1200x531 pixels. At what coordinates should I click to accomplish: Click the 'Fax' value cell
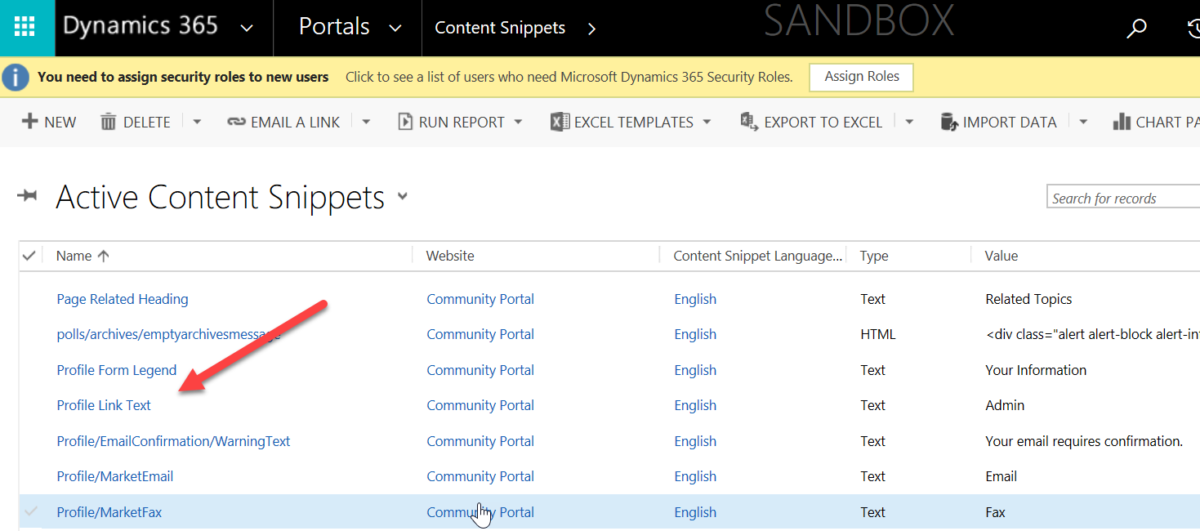(x=997, y=512)
